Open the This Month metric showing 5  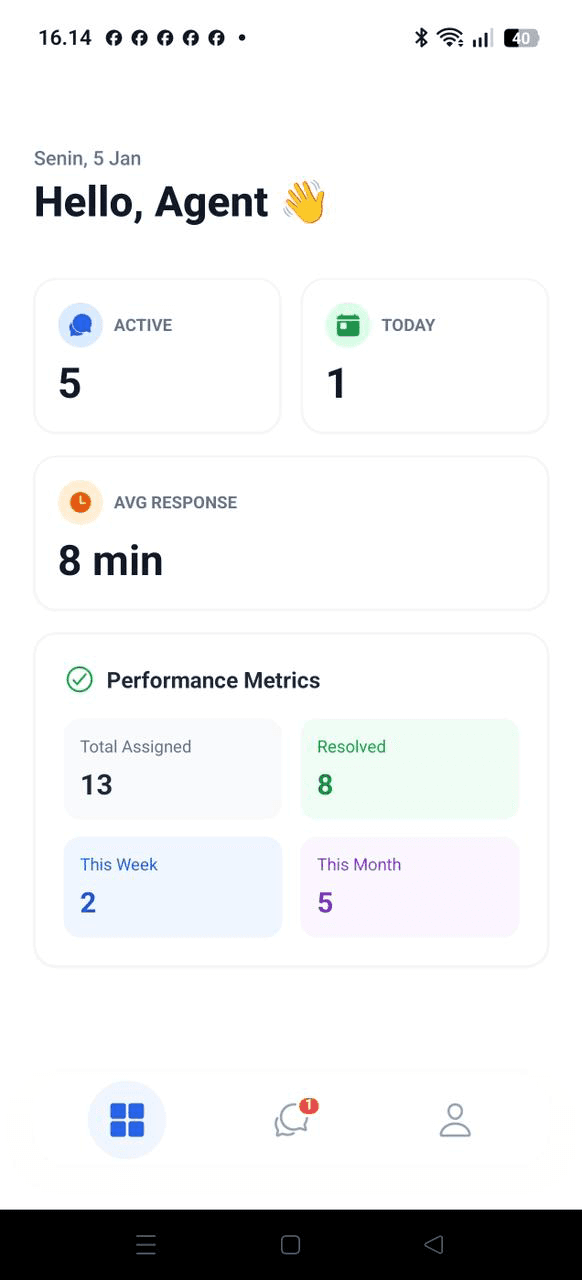coord(409,886)
